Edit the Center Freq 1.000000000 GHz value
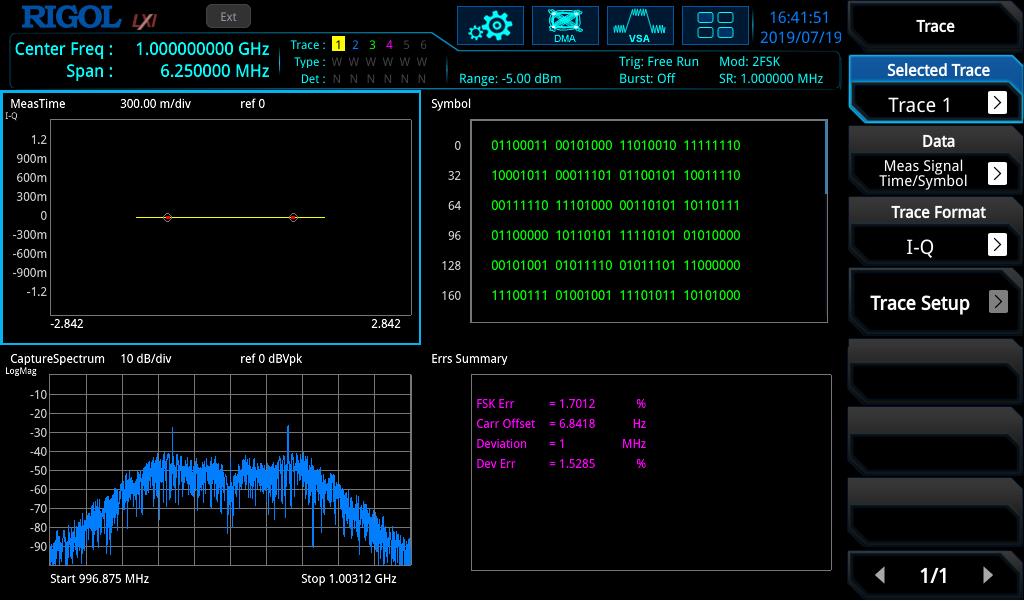The image size is (1024, 601). tap(202, 49)
